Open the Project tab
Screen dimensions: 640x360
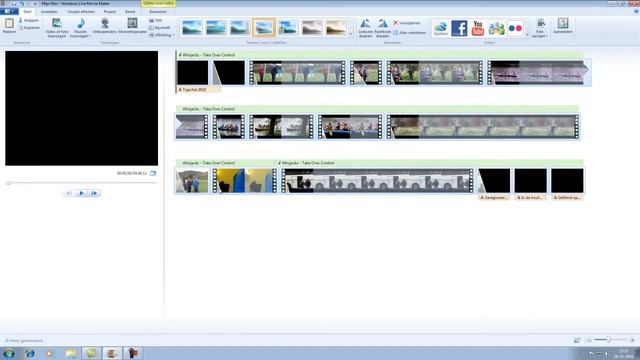tap(109, 11)
